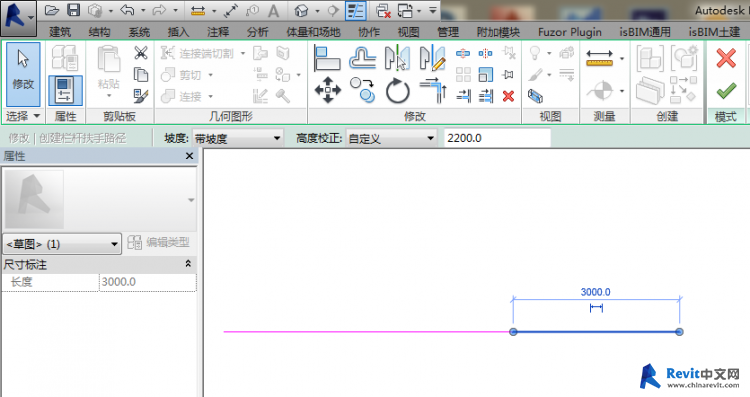Select Trim/Extend Single Element tool
750x397 pixels.
click(463, 96)
